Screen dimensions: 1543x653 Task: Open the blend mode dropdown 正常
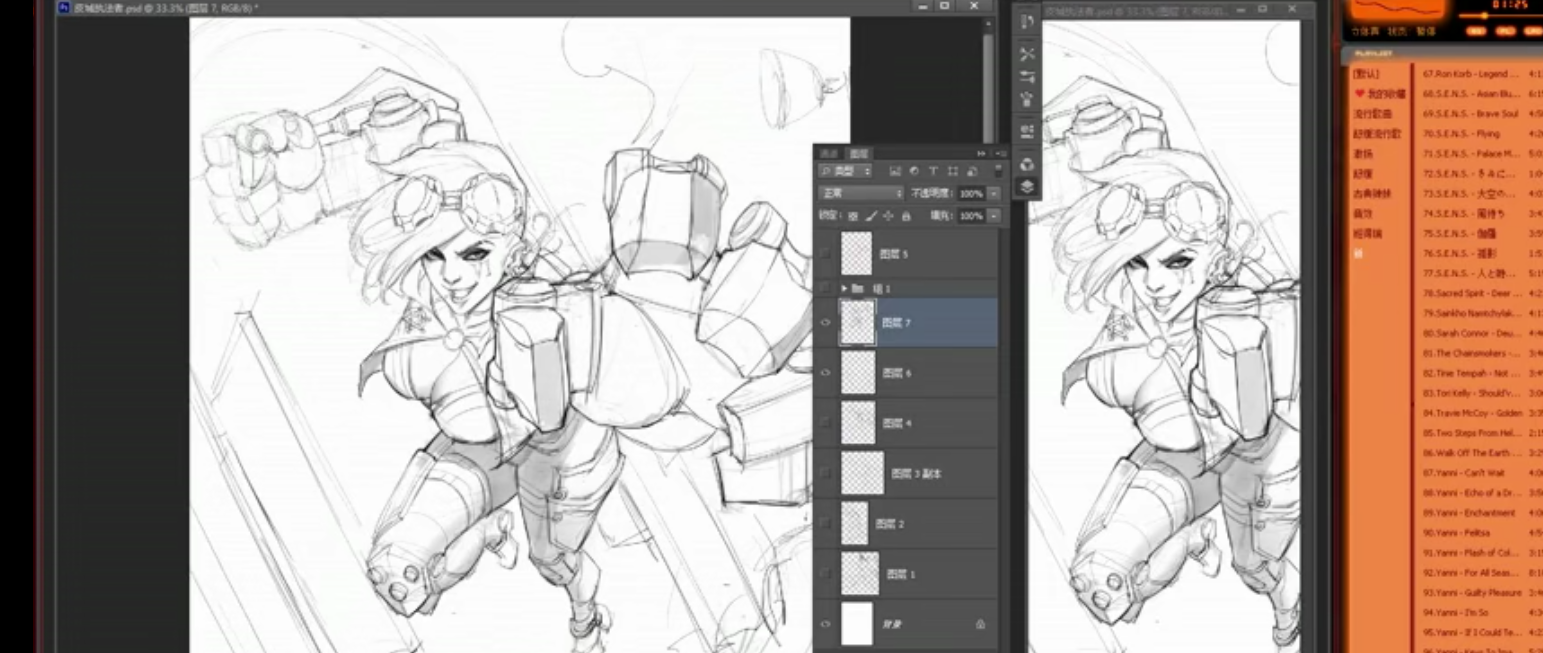860,193
